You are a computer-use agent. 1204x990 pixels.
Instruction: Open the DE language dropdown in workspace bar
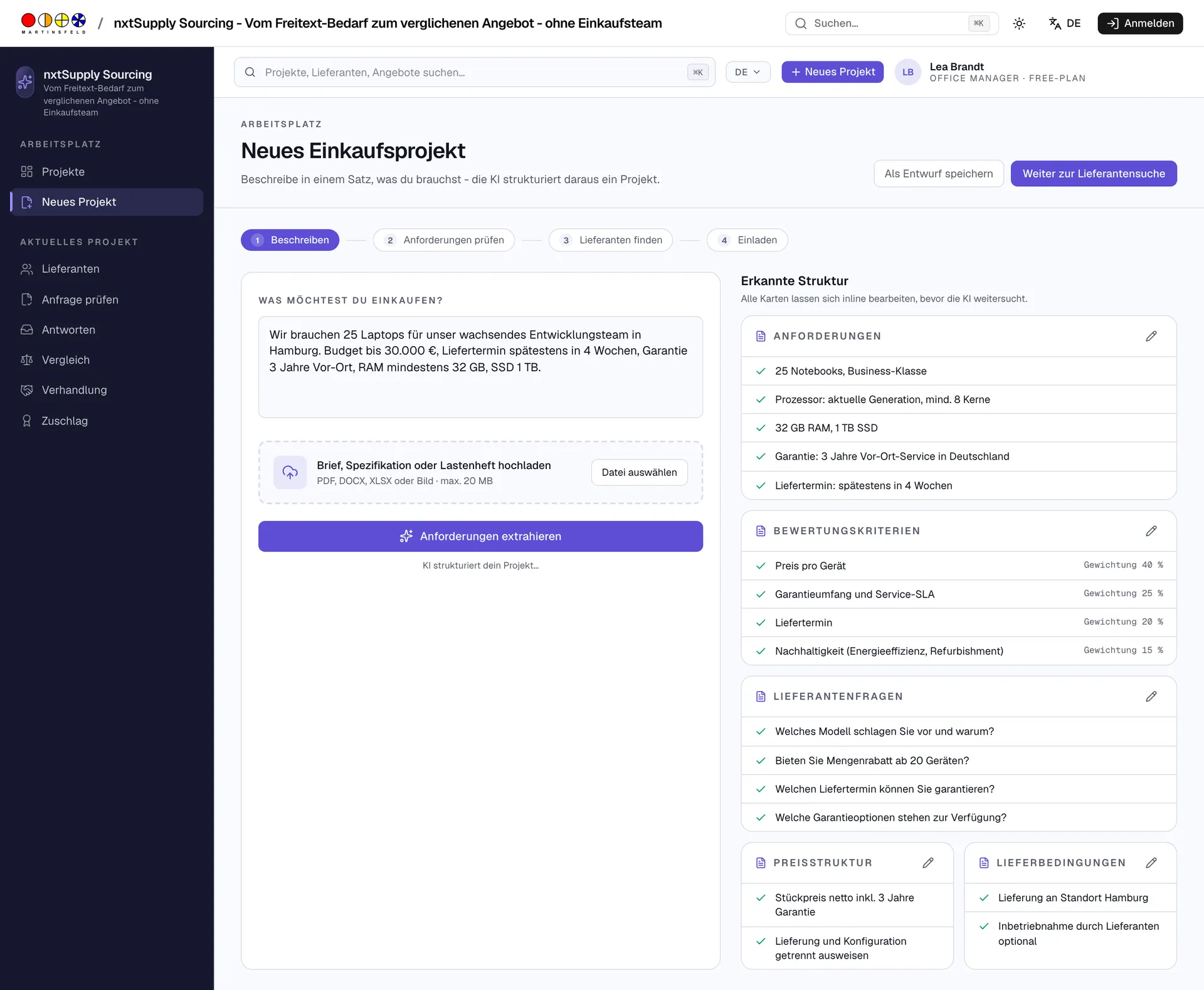[x=747, y=72]
